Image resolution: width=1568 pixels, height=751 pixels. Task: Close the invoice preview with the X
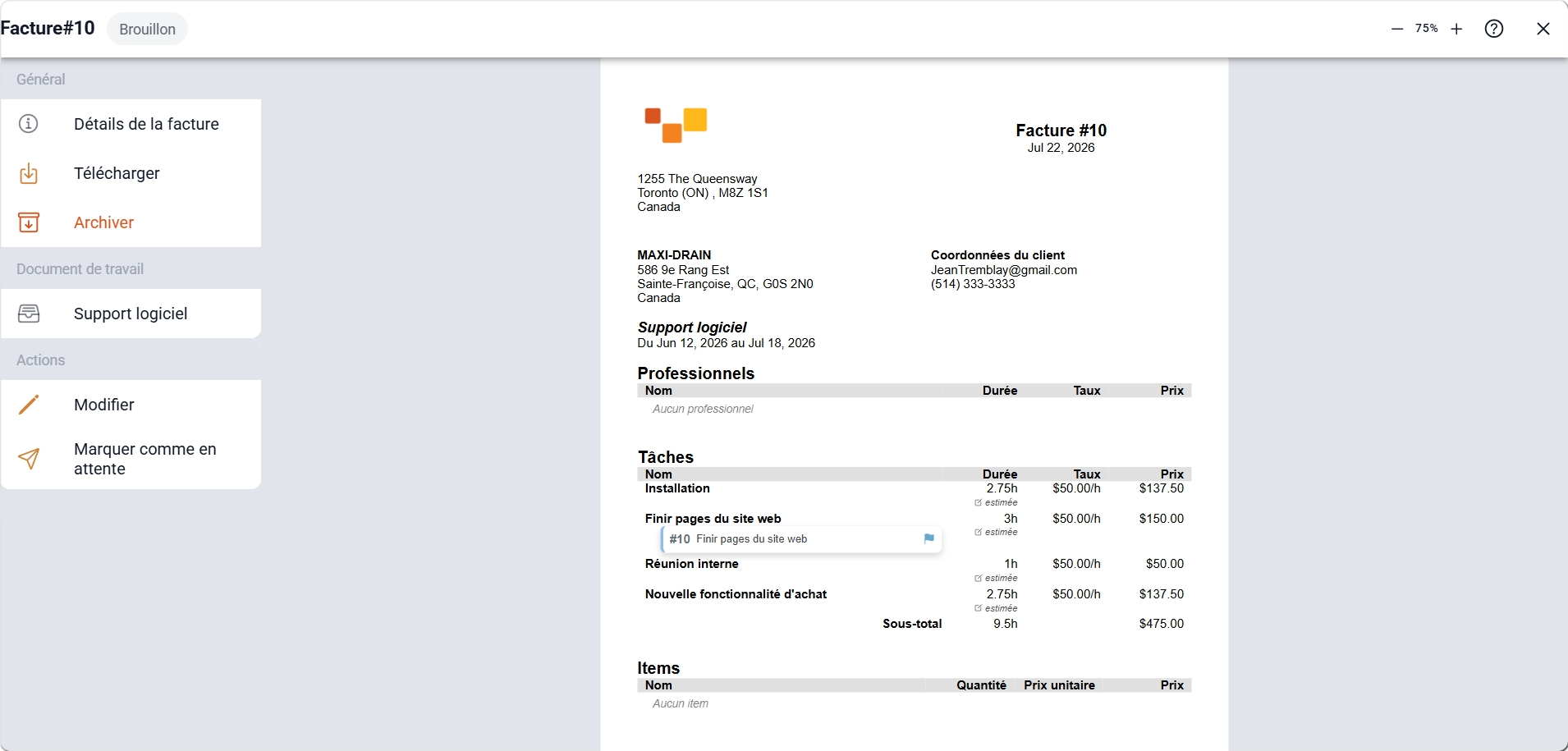(1543, 29)
